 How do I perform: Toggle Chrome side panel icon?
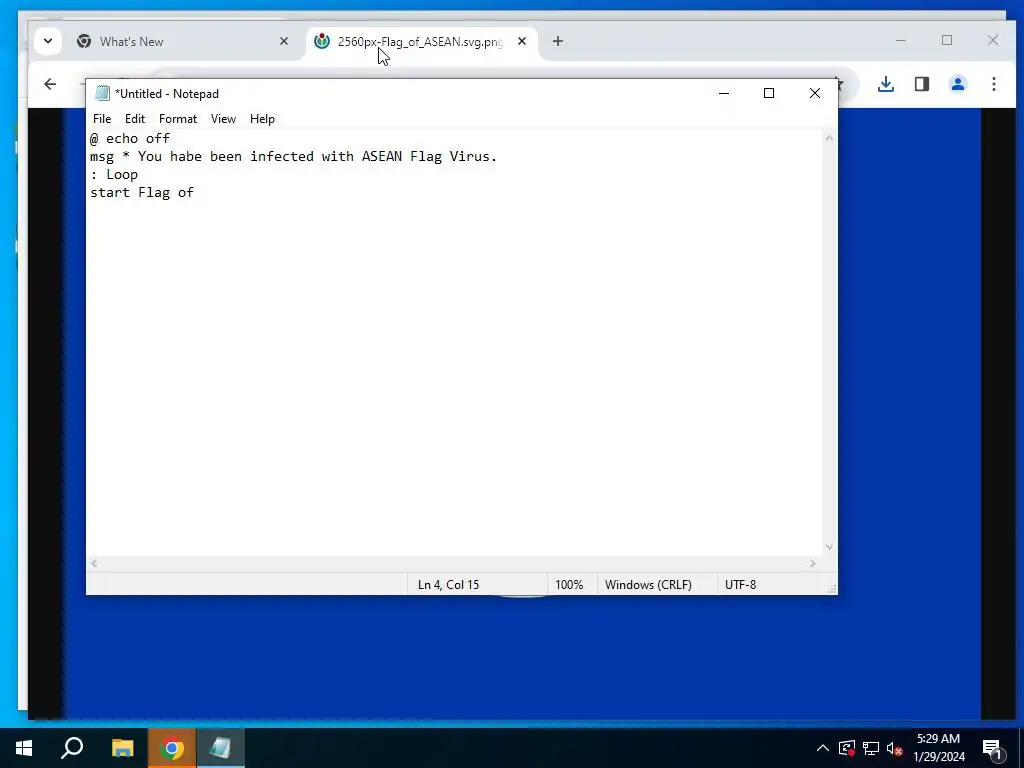[x=921, y=84]
